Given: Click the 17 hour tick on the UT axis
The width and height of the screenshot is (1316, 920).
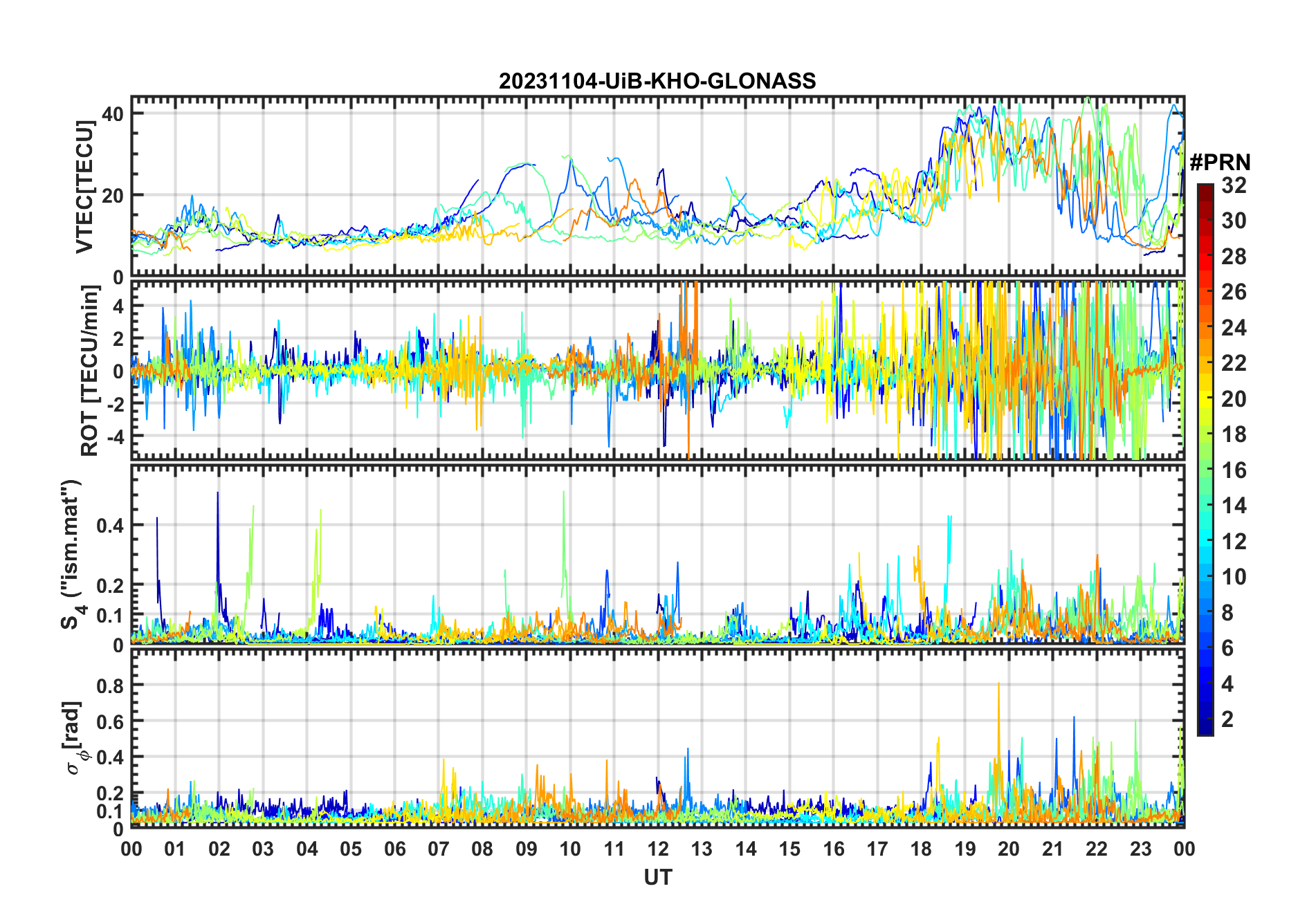Looking at the screenshot, I should click(x=877, y=849).
